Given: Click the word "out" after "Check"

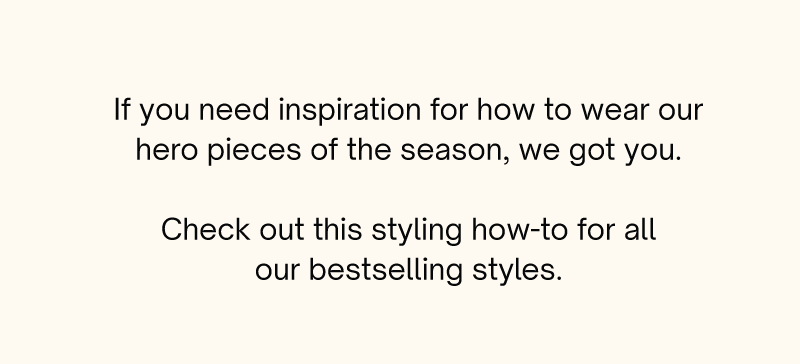Looking at the screenshot, I should (282, 231).
